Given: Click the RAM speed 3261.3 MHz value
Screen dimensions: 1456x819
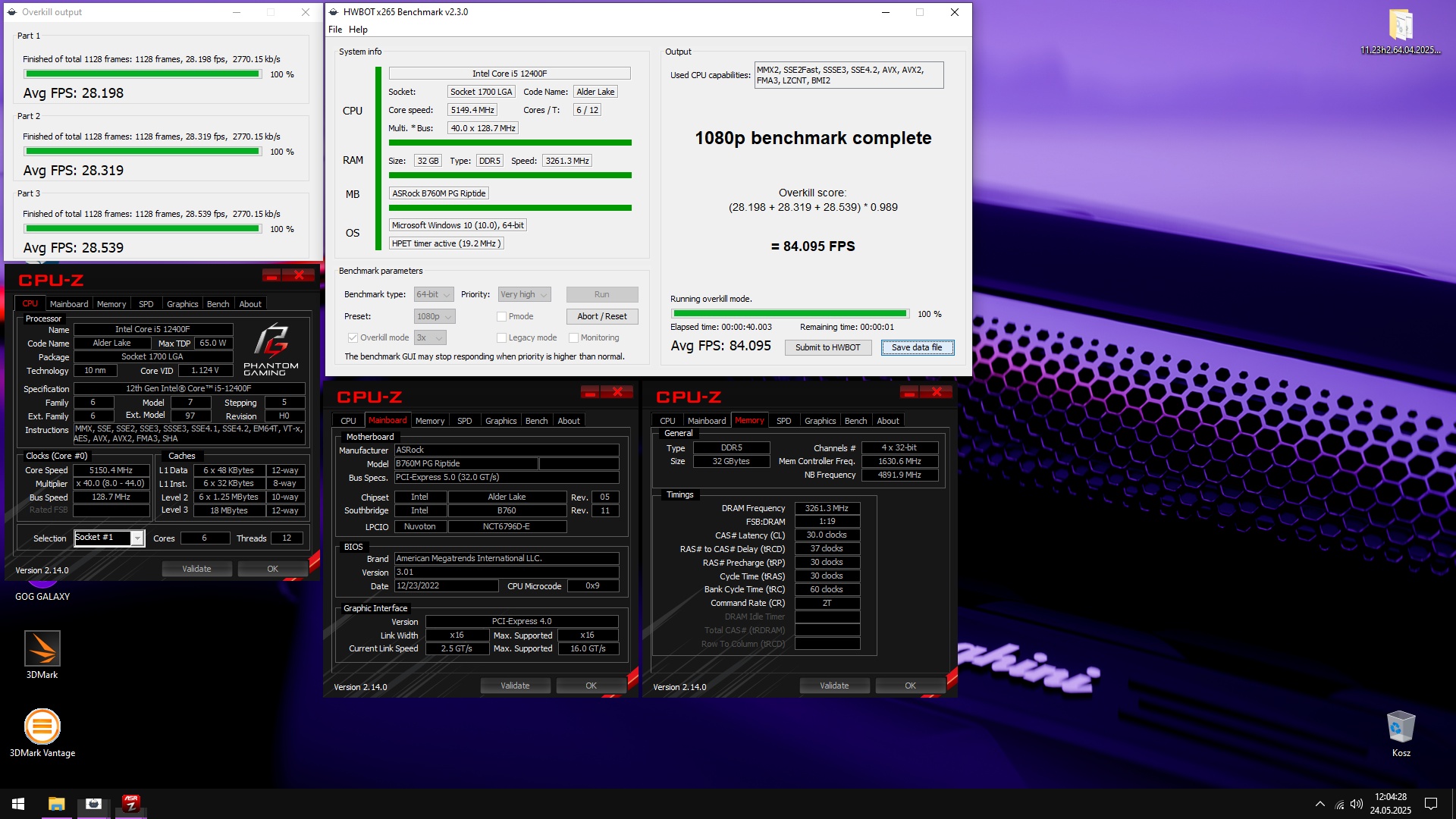Looking at the screenshot, I should click(567, 161).
